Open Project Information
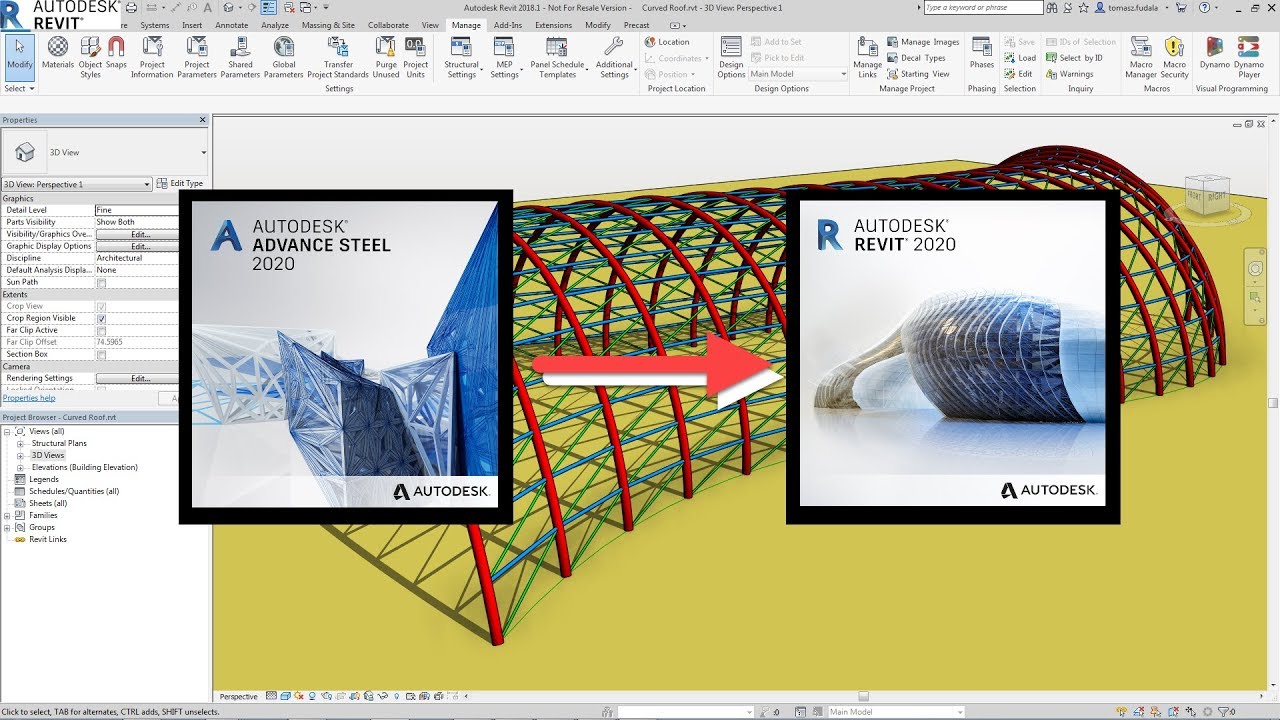This screenshot has height=720, width=1280. point(152,57)
